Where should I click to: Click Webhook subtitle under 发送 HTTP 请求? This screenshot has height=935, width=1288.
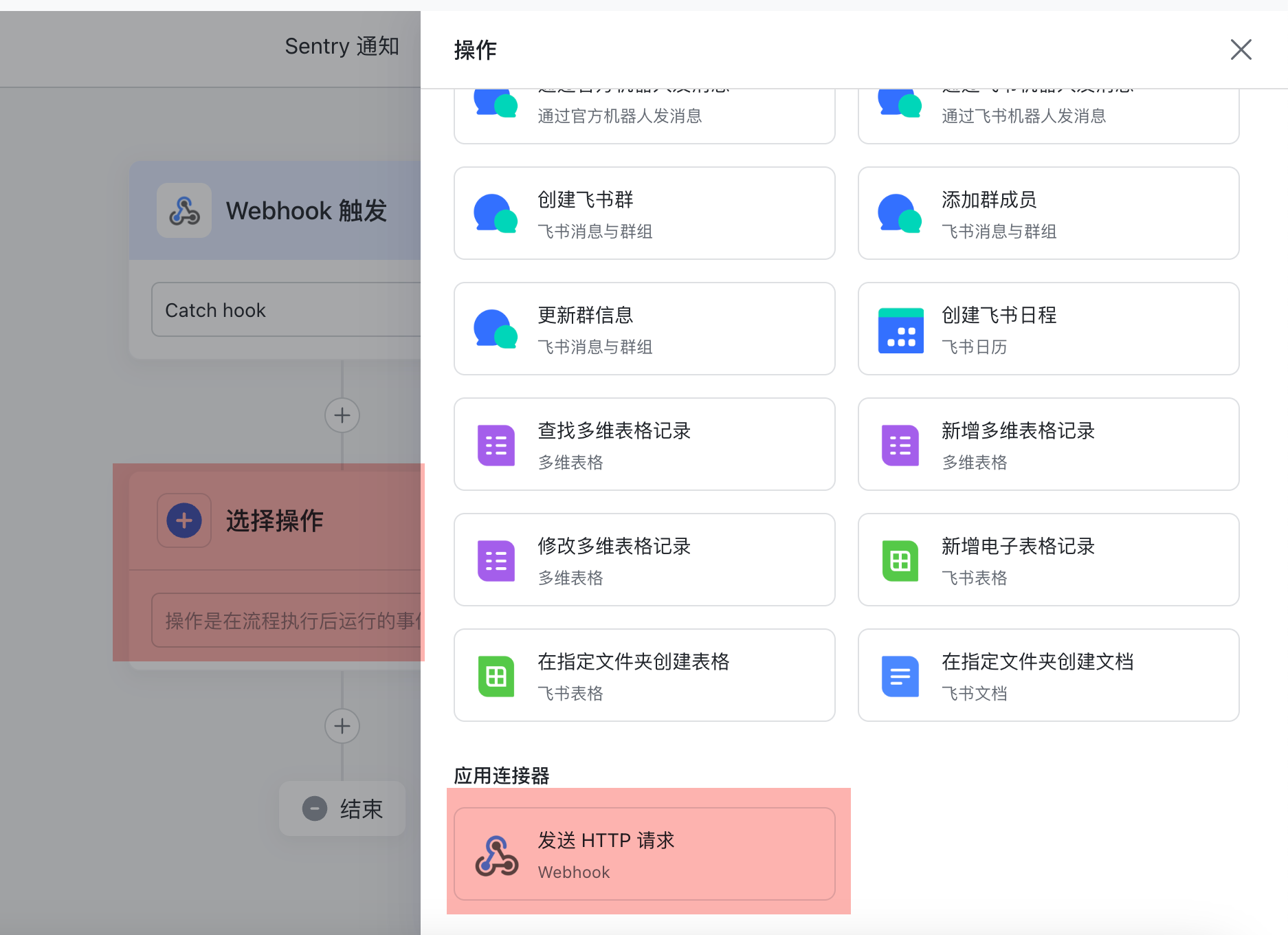pyautogui.click(x=574, y=872)
